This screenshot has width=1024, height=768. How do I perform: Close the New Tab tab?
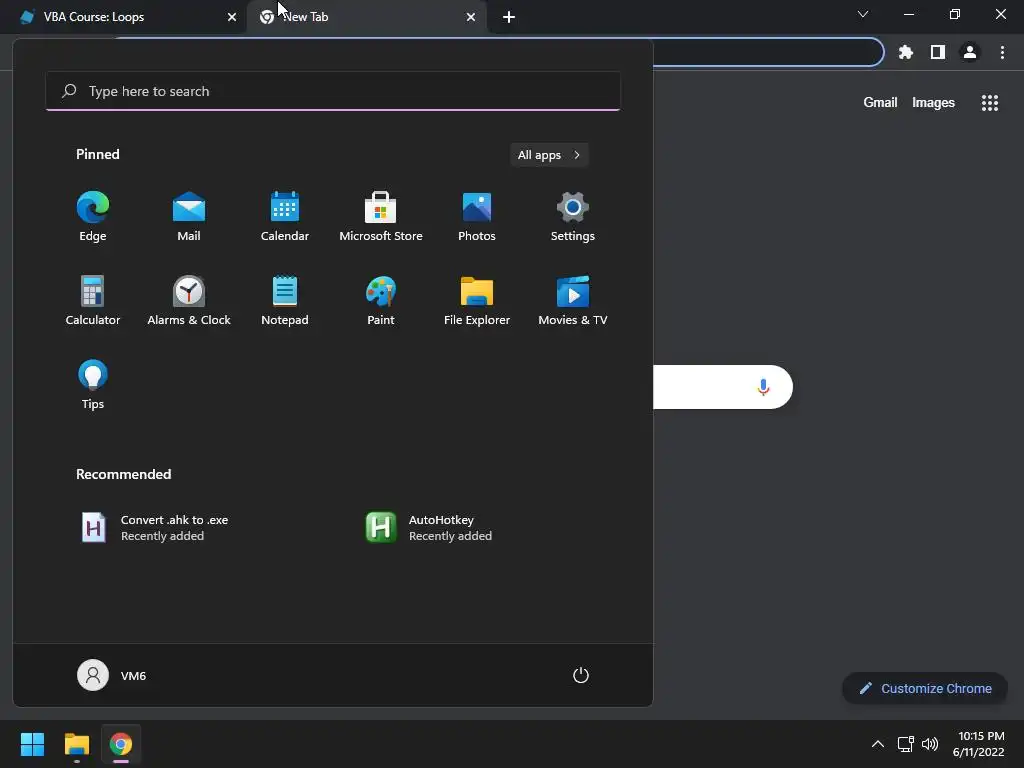click(x=471, y=17)
